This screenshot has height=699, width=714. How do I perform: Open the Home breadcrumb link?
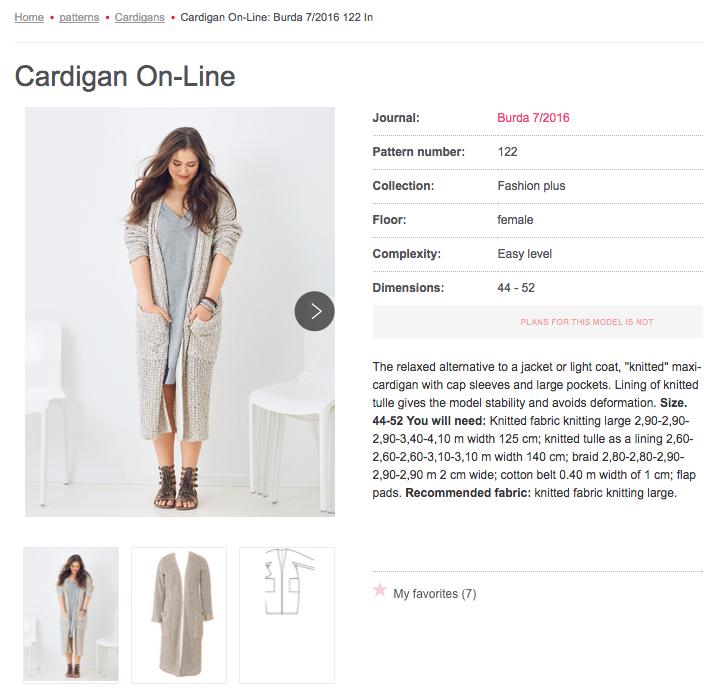[x=29, y=17]
